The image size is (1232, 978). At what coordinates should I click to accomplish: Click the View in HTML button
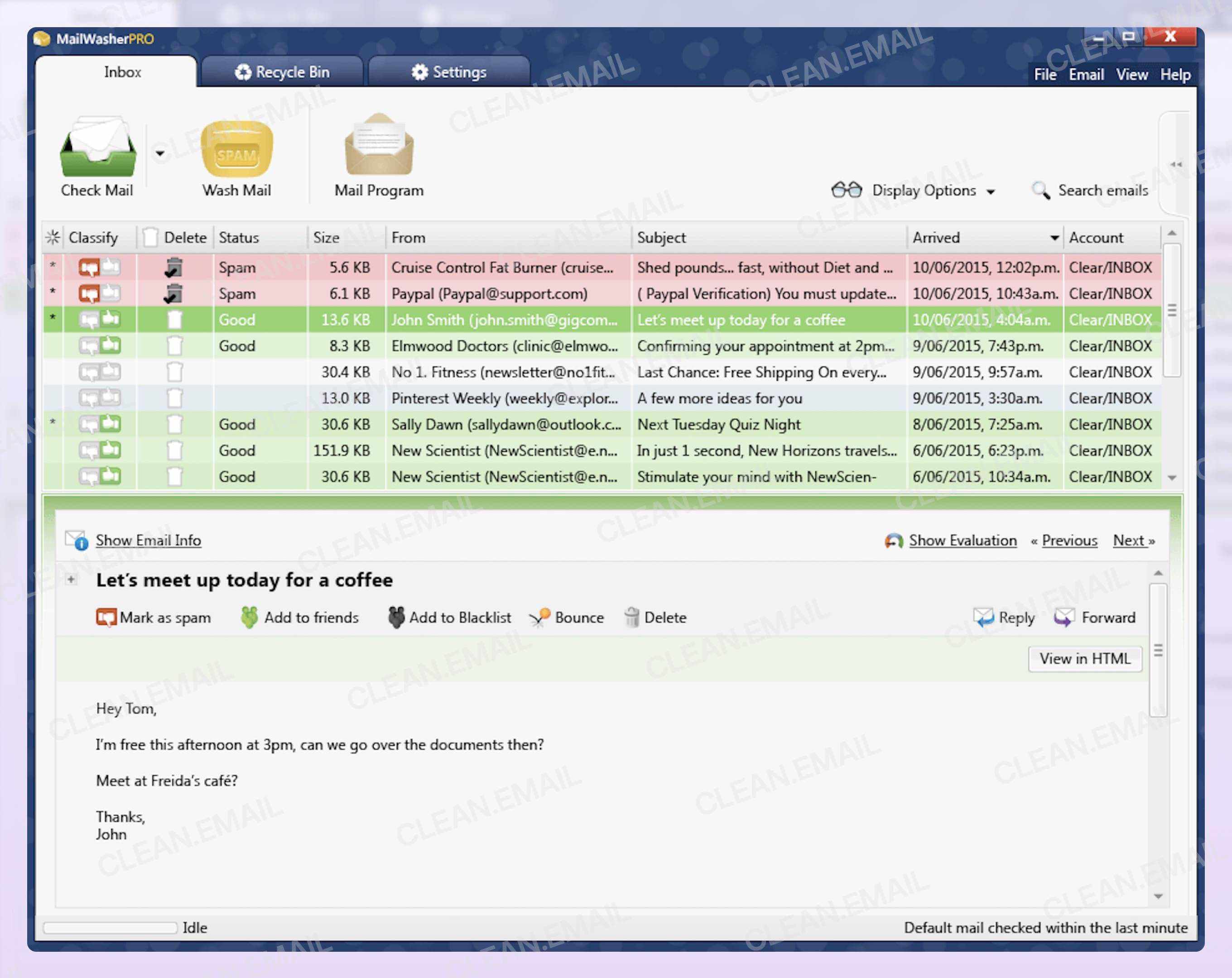(x=1085, y=659)
